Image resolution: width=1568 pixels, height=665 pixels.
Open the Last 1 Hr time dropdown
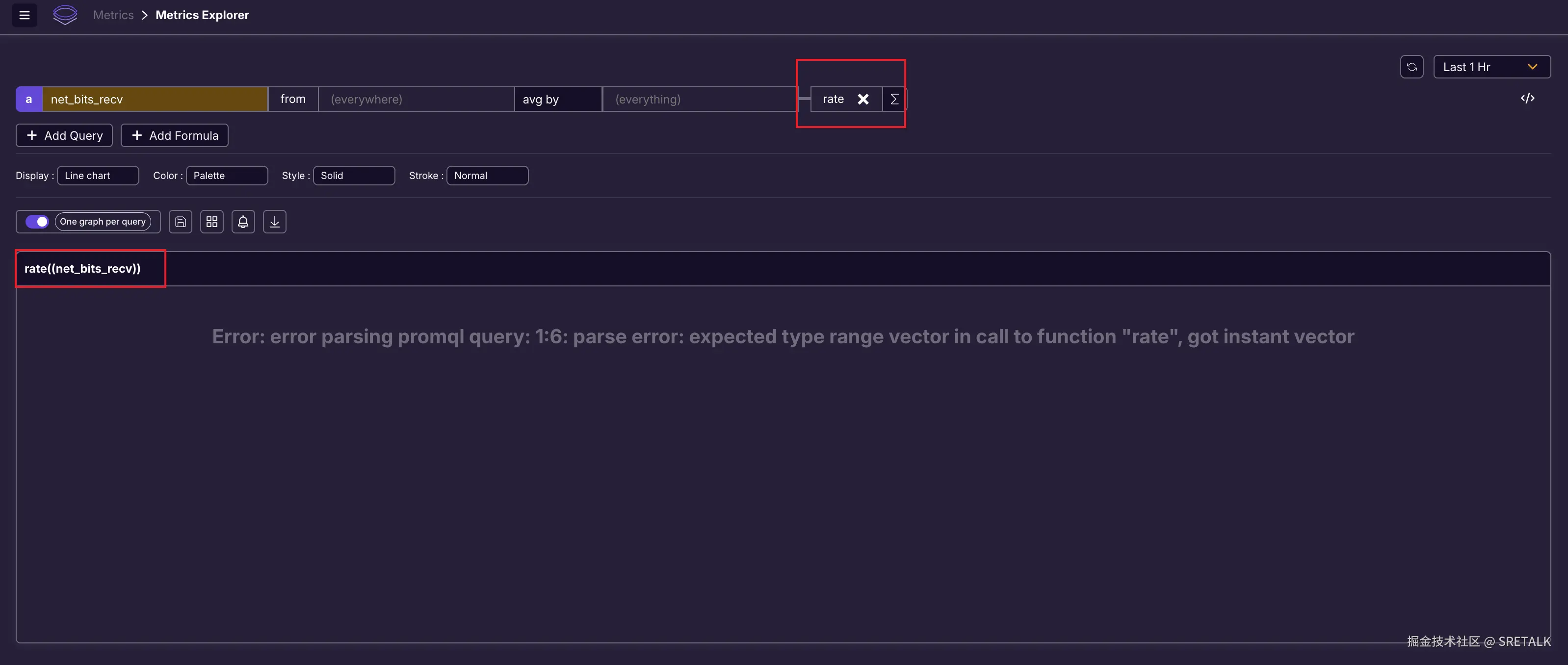pos(1491,67)
